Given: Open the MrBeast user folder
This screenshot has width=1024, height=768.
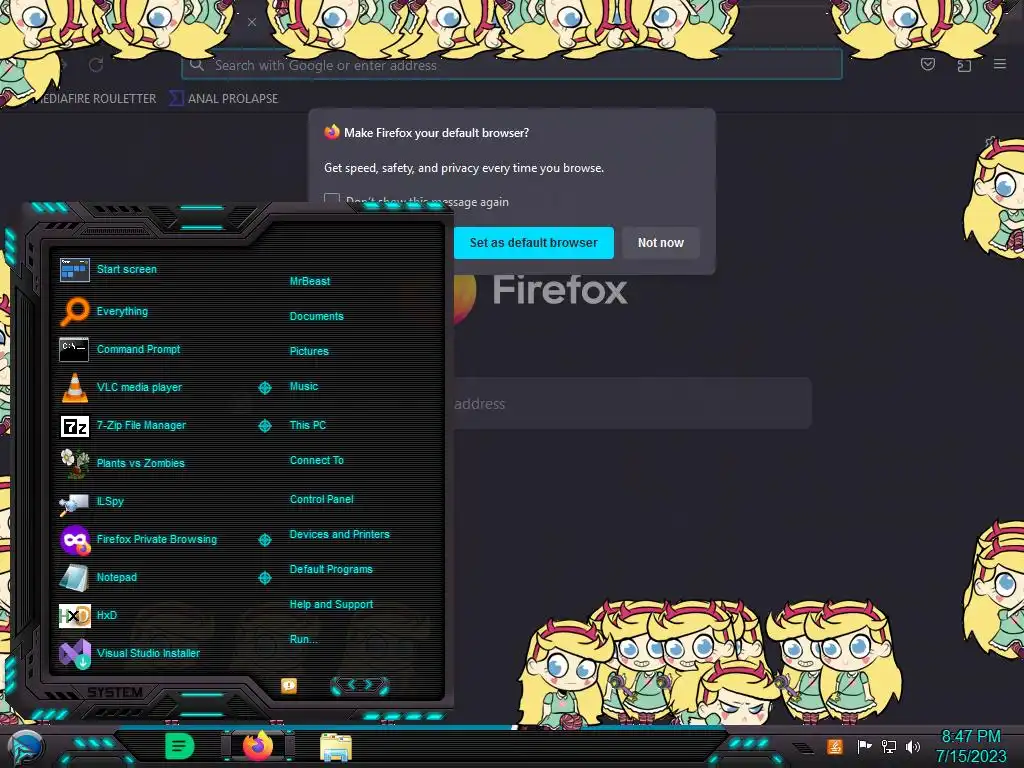Looking at the screenshot, I should pyautogui.click(x=310, y=281).
